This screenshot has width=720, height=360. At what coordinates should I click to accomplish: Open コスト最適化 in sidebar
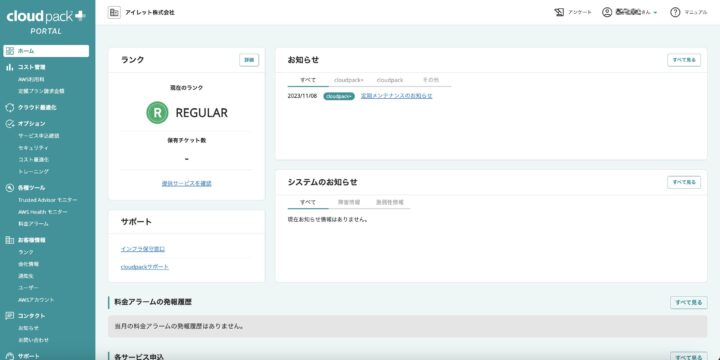pos(33,159)
